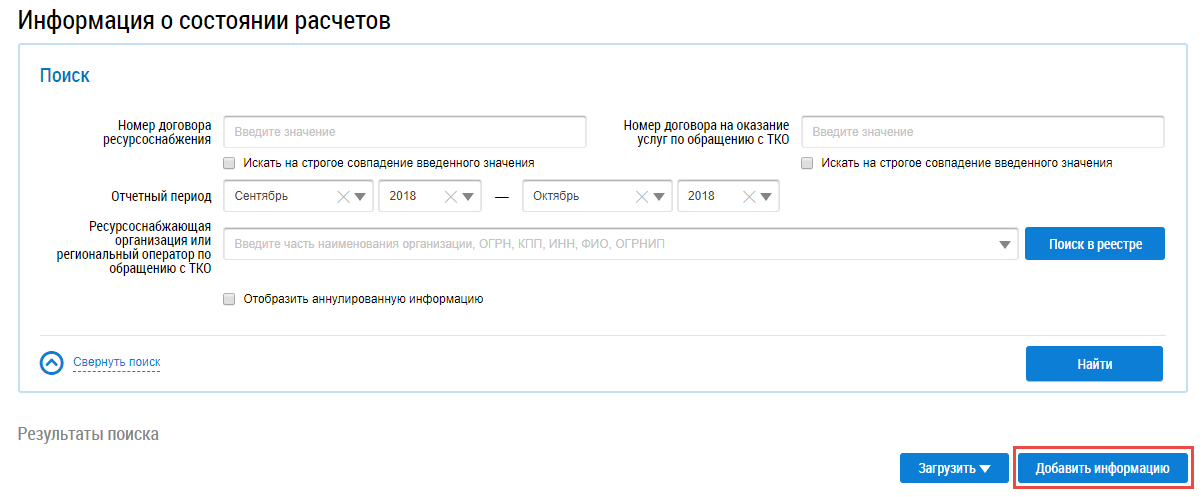Expand the organization selection dropdown arrow
The image size is (1204, 497).
(x=1004, y=244)
